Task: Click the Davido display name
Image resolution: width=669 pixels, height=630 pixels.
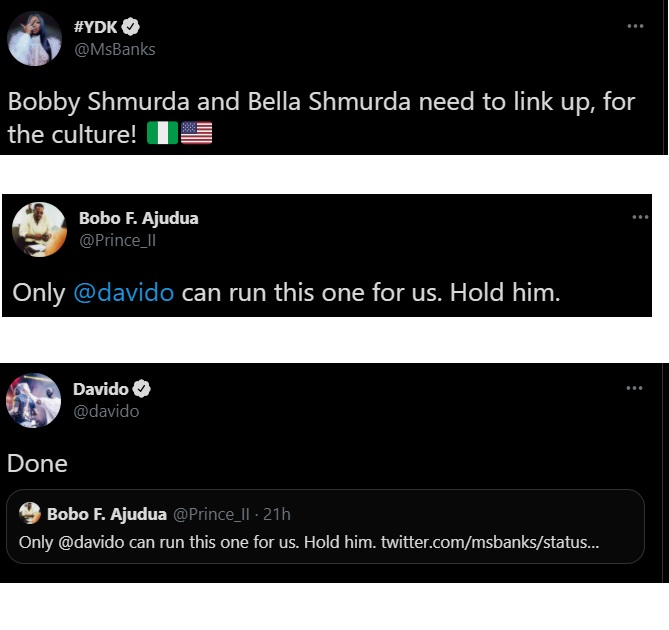Action: (101, 389)
